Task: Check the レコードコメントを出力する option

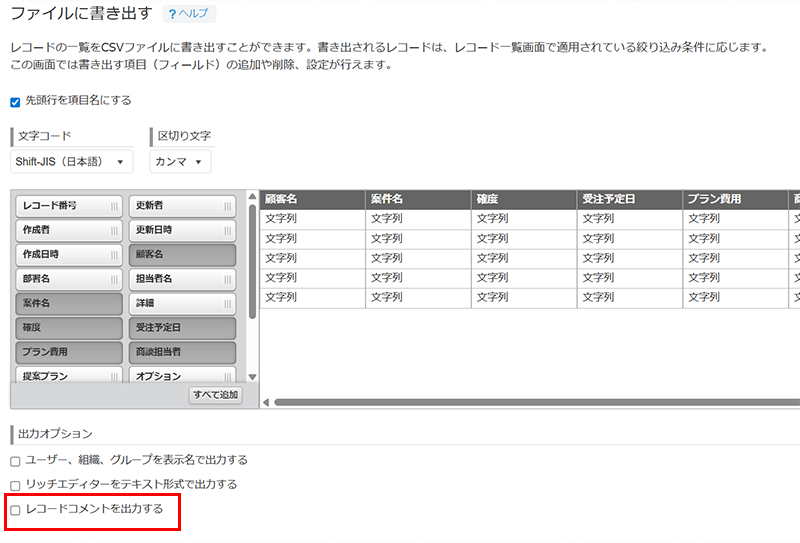Action: pyautogui.click(x=15, y=510)
